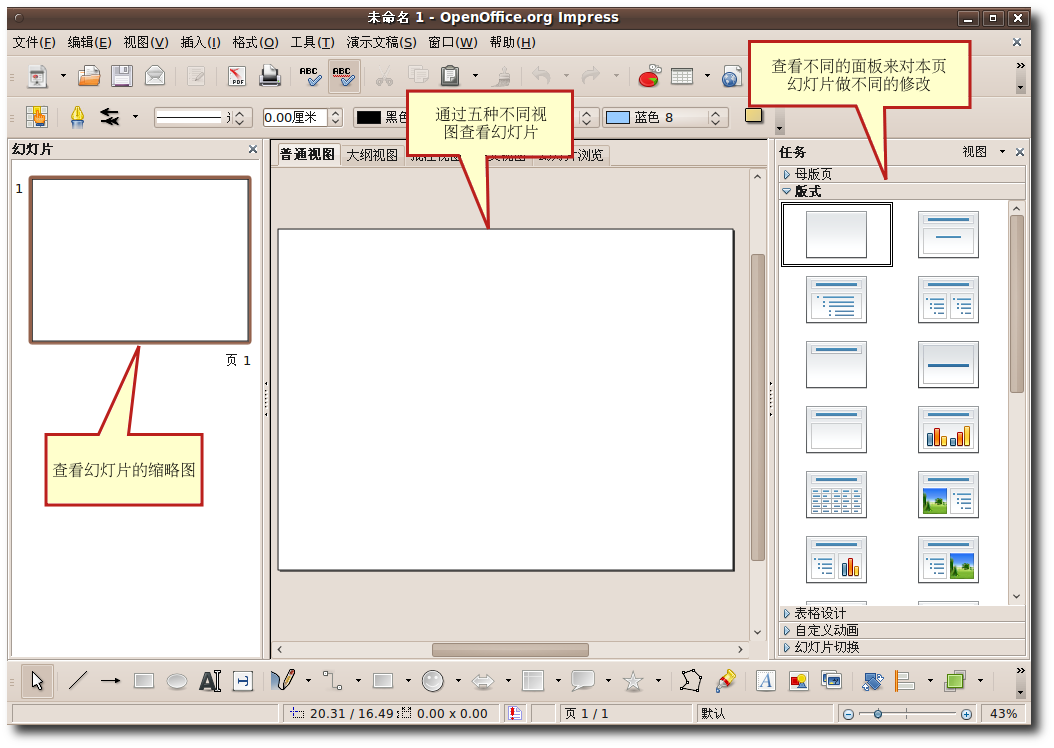Select slide 1 thumbnail
The width and height of the screenshot is (1054, 748).
pos(140,259)
